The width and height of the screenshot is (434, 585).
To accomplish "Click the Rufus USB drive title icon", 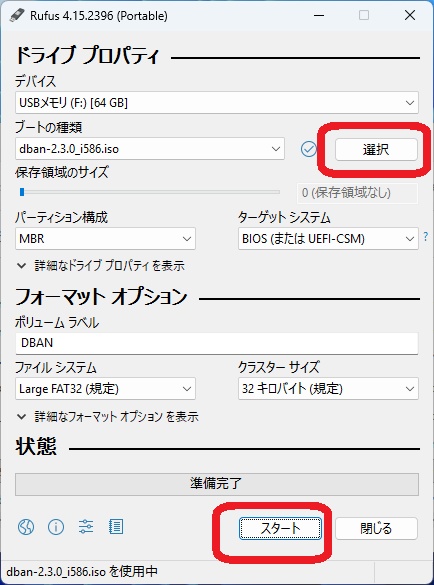I will [x=17, y=15].
